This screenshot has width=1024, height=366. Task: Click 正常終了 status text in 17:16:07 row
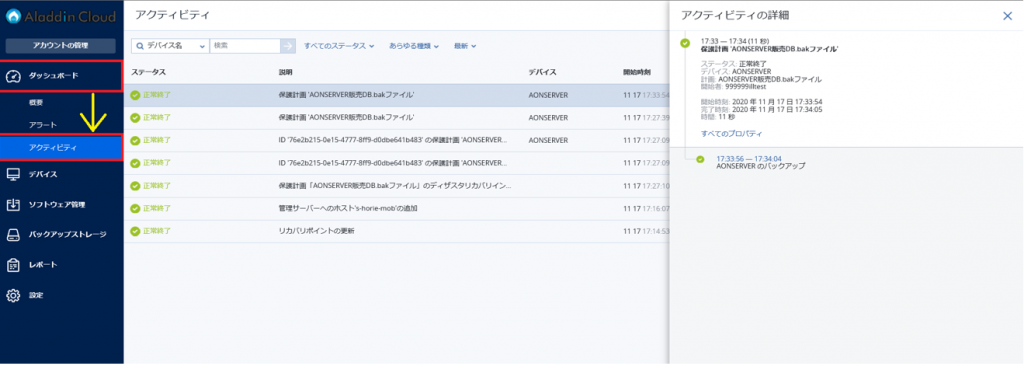157,208
